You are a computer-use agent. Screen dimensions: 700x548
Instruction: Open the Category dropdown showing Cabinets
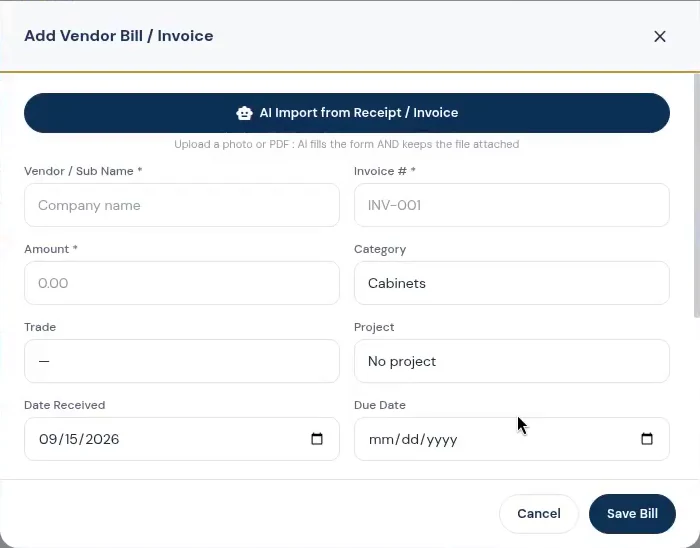point(512,283)
